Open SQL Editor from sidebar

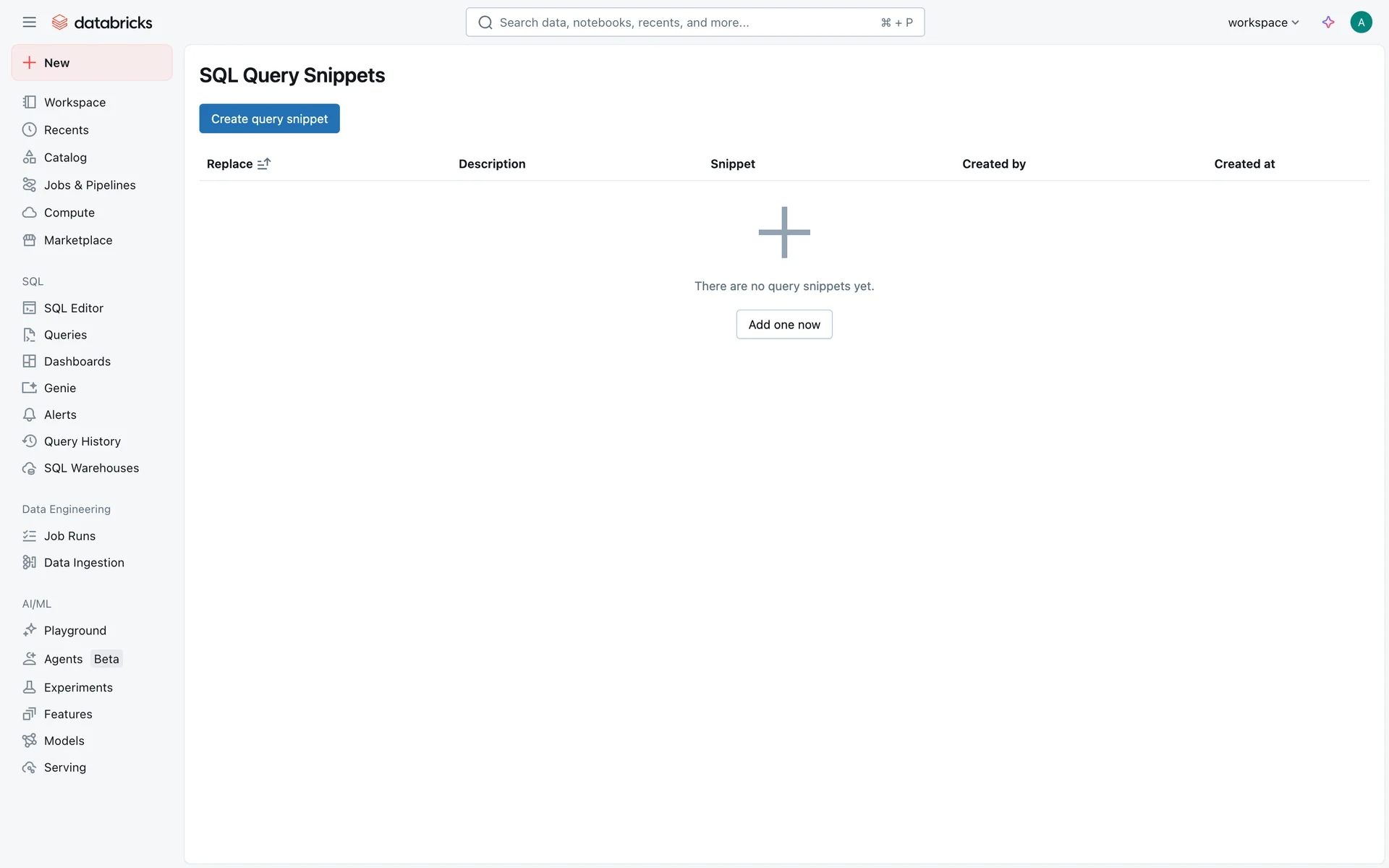coord(73,308)
